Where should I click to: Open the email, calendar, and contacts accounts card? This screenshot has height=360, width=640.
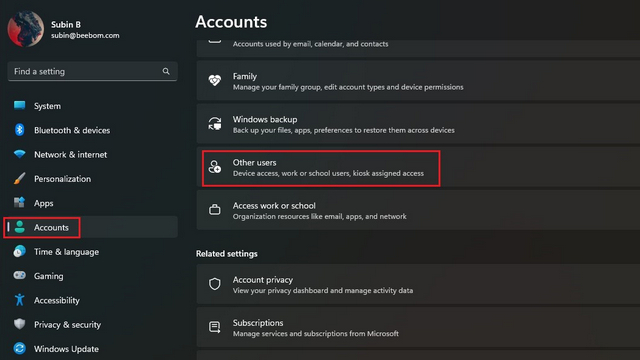click(418, 48)
